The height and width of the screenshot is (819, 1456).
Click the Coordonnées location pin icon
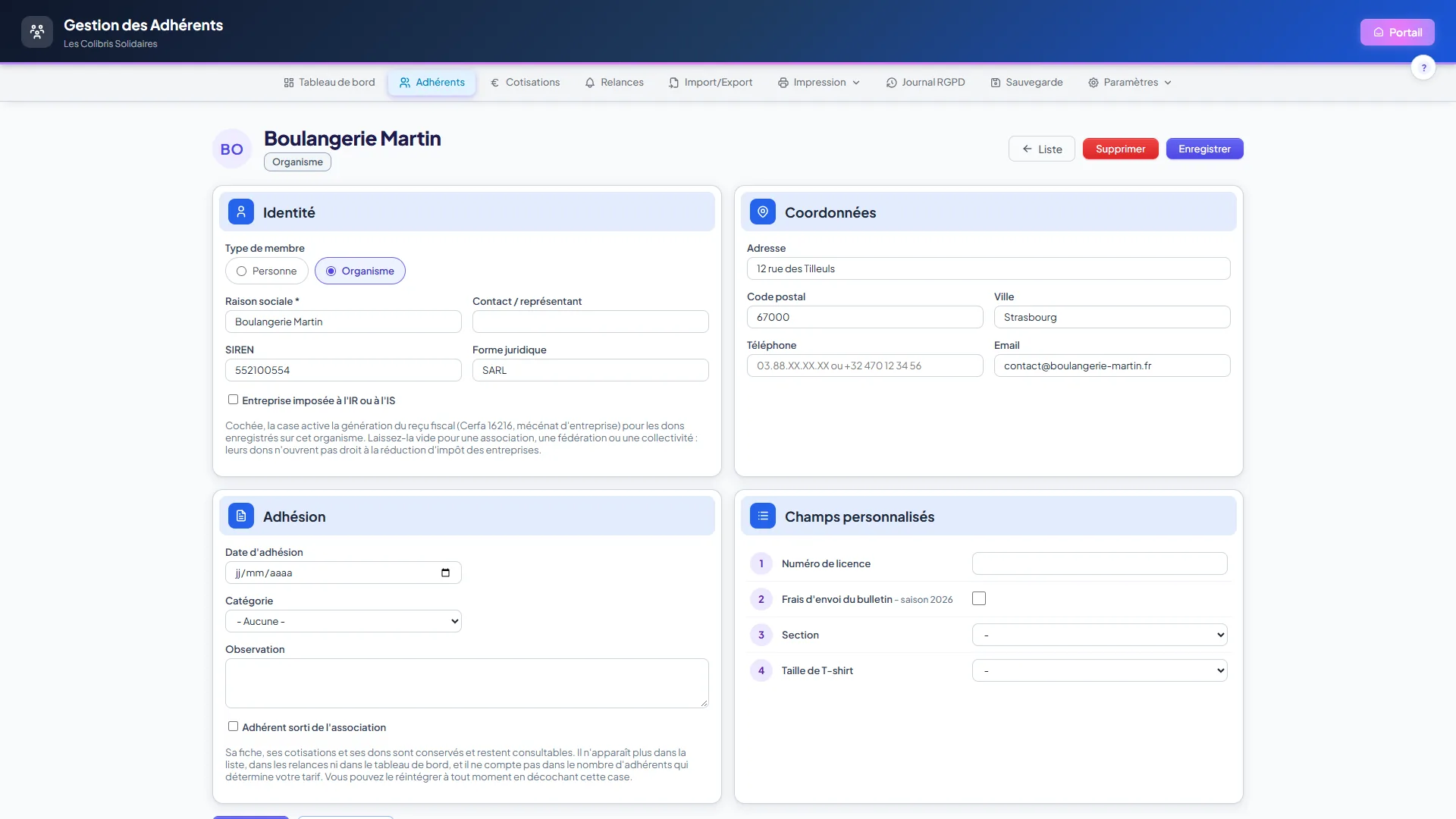point(763,212)
